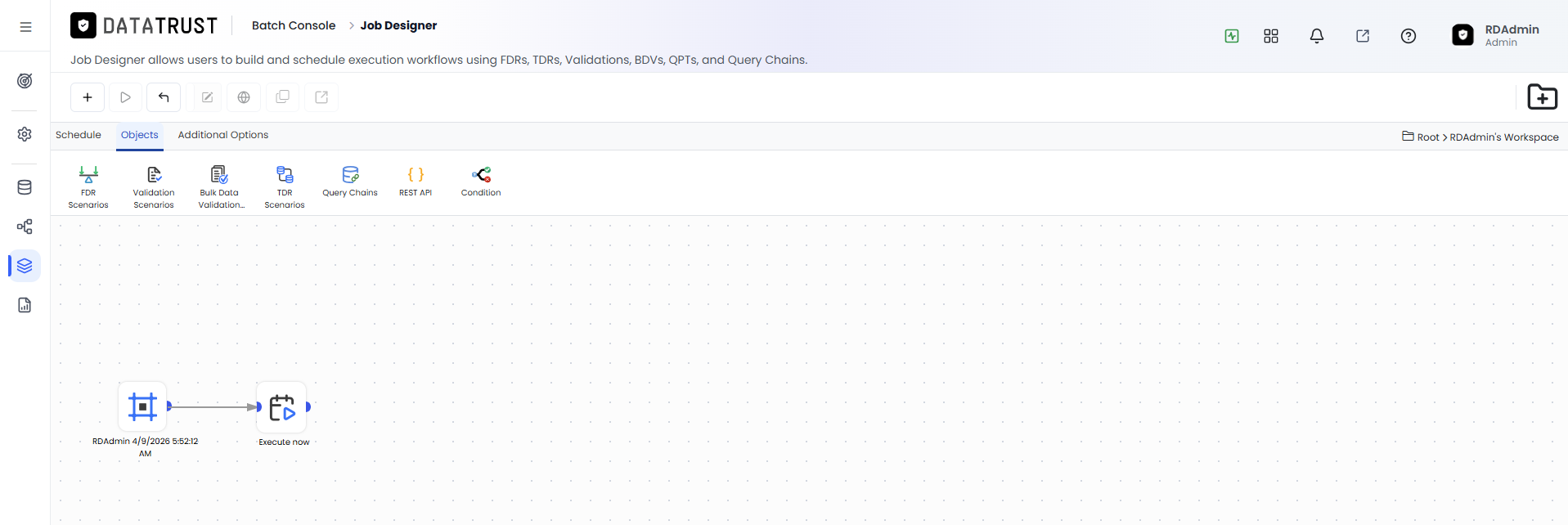The image size is (1568, 525).
Task: Select FDR Scenarios object
Action: click(88, 187)
